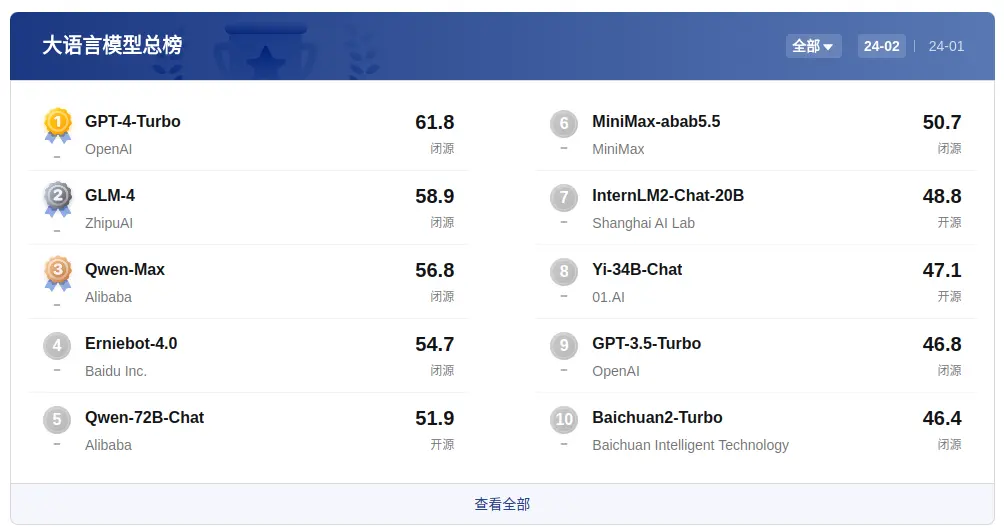This screenshot has width=1004, height=530.
Task: Click the score 48.8
Action: tap(942, 197)
